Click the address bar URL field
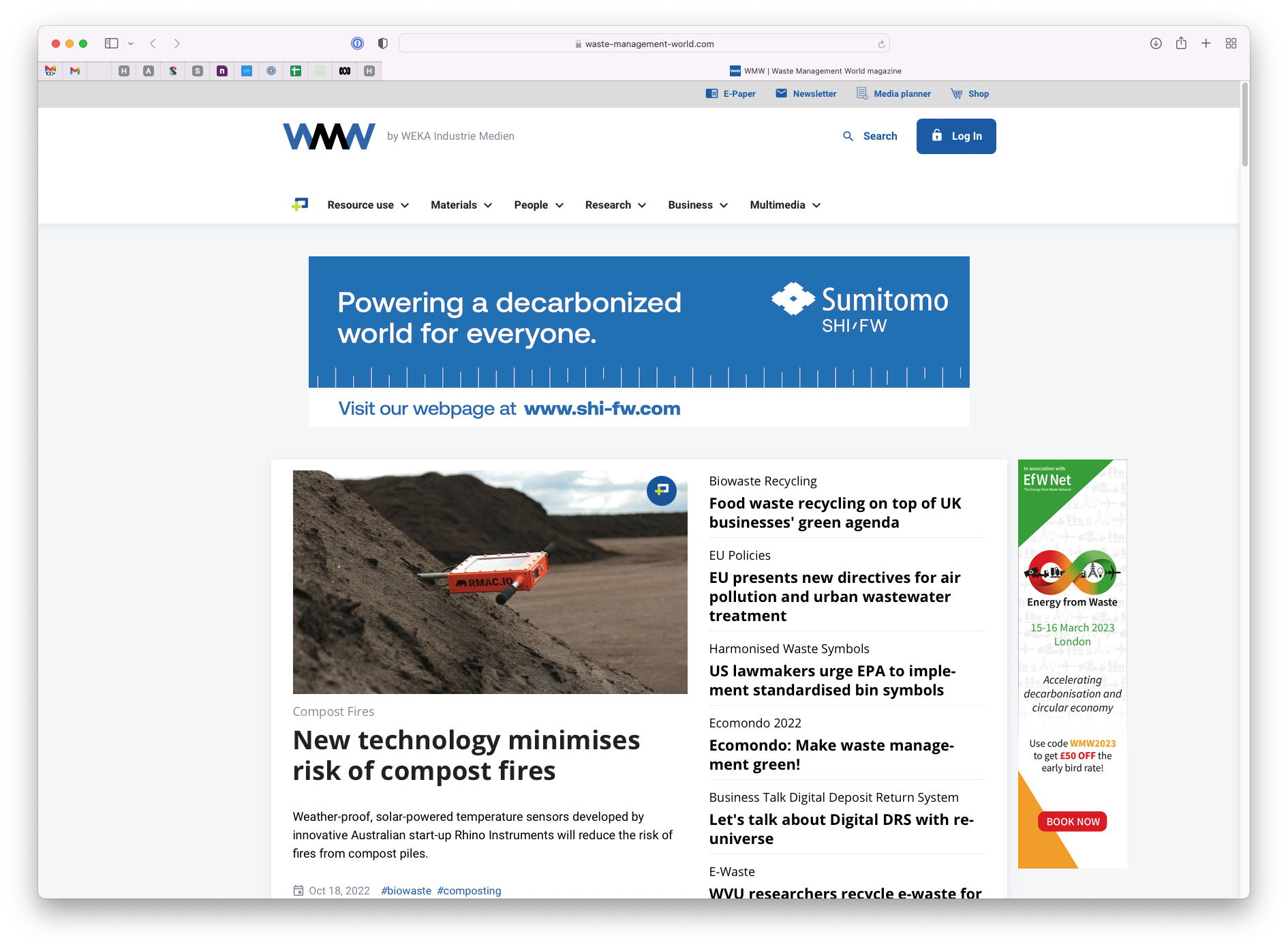 point(644,44)
